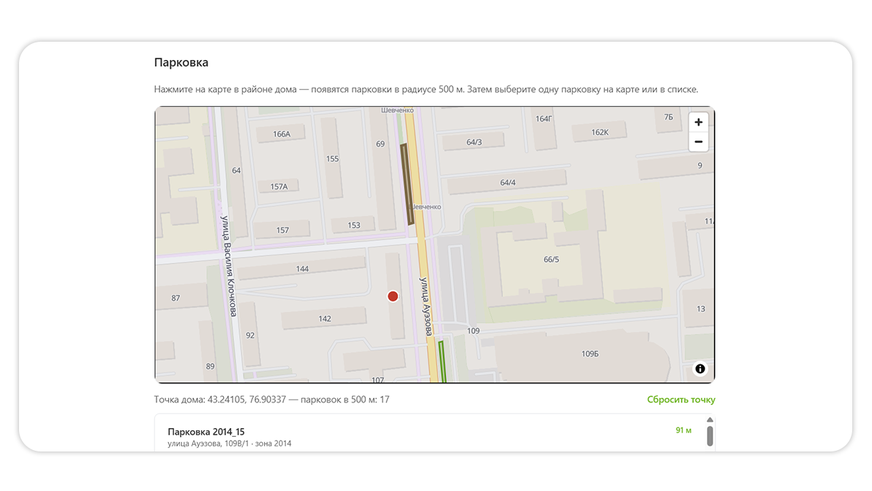Click building 153 on the map

[354, 225]
